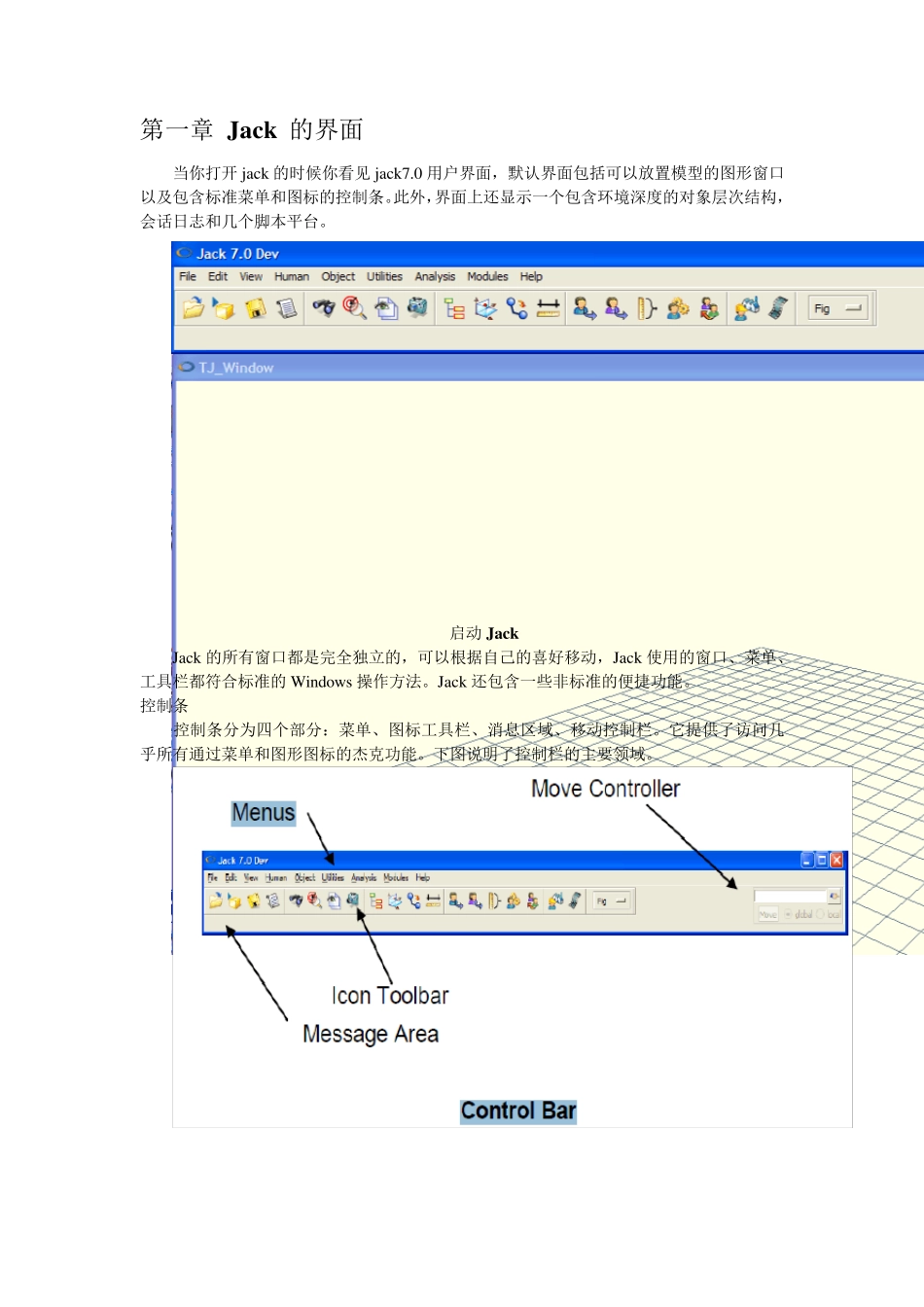Open the Object menu in top Jack window

point(338,276)
